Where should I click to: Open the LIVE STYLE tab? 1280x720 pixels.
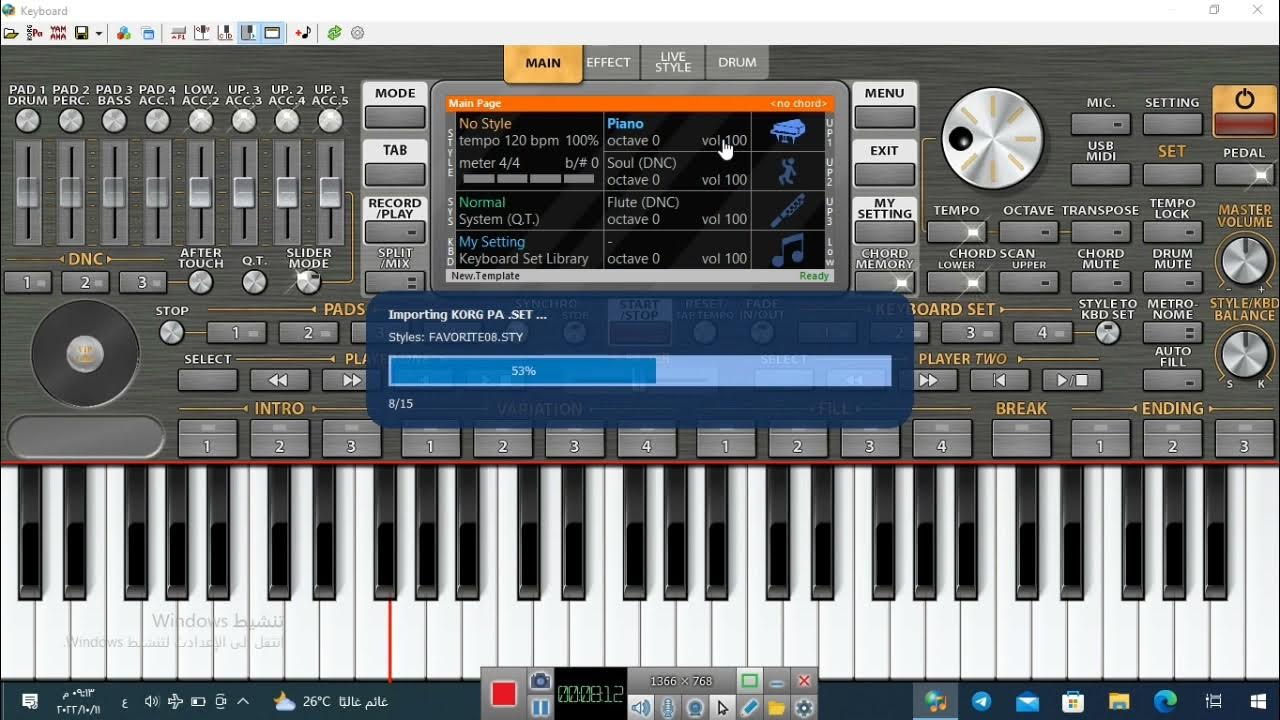coord(673,62)
